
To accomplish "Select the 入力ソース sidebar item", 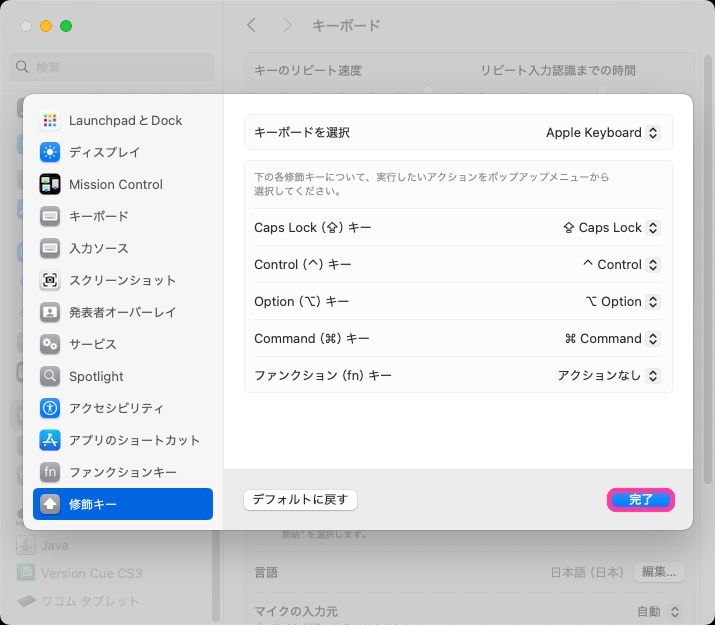I will tap(98, 249).
